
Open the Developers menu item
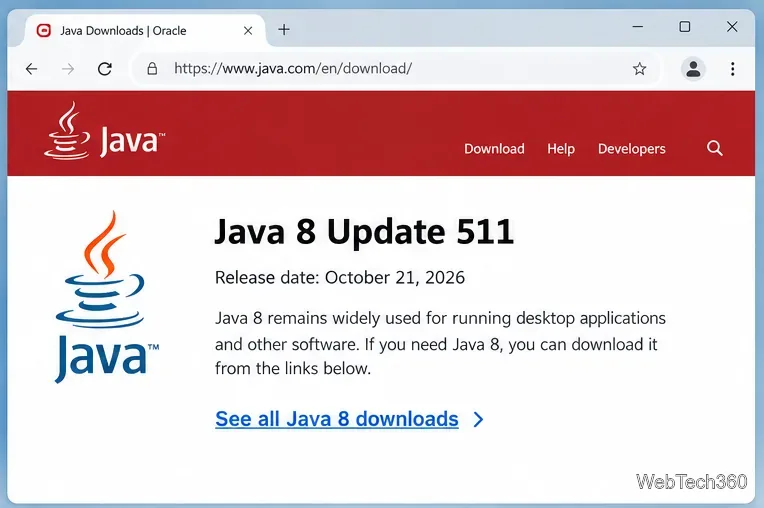click(631, 149)
